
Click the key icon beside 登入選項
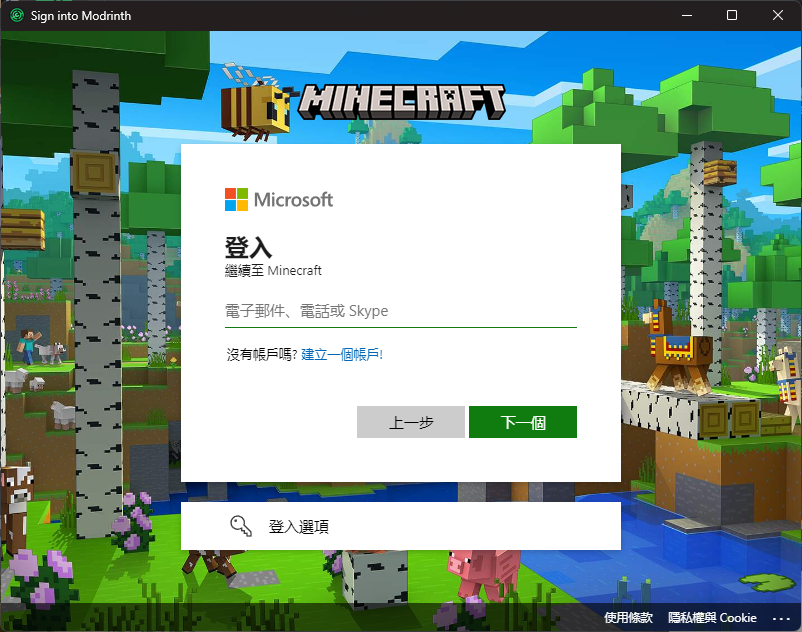(240, 526)
